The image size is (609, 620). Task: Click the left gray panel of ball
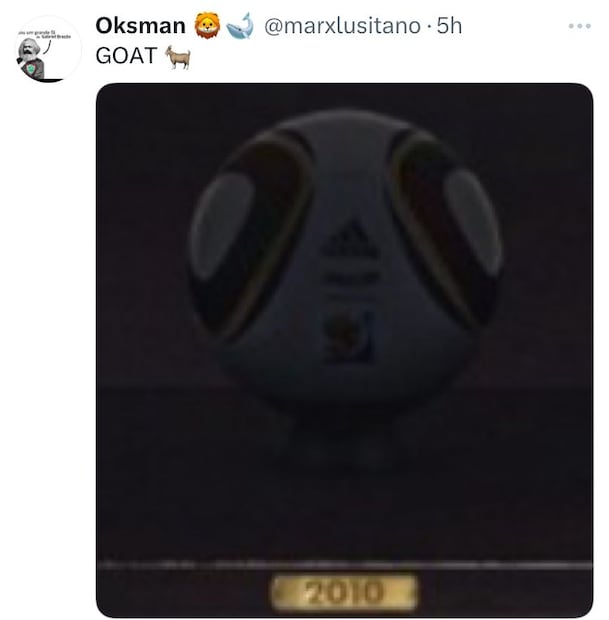tap(222, 225)
